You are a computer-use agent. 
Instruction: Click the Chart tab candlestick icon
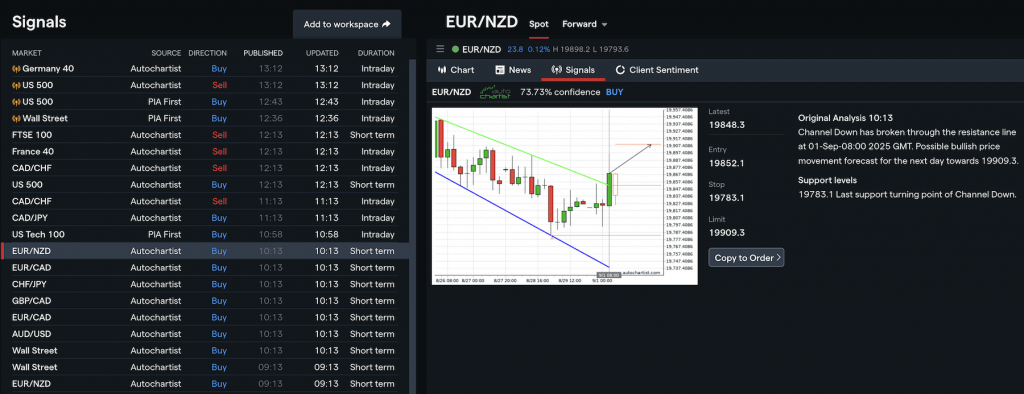[442, 70]
